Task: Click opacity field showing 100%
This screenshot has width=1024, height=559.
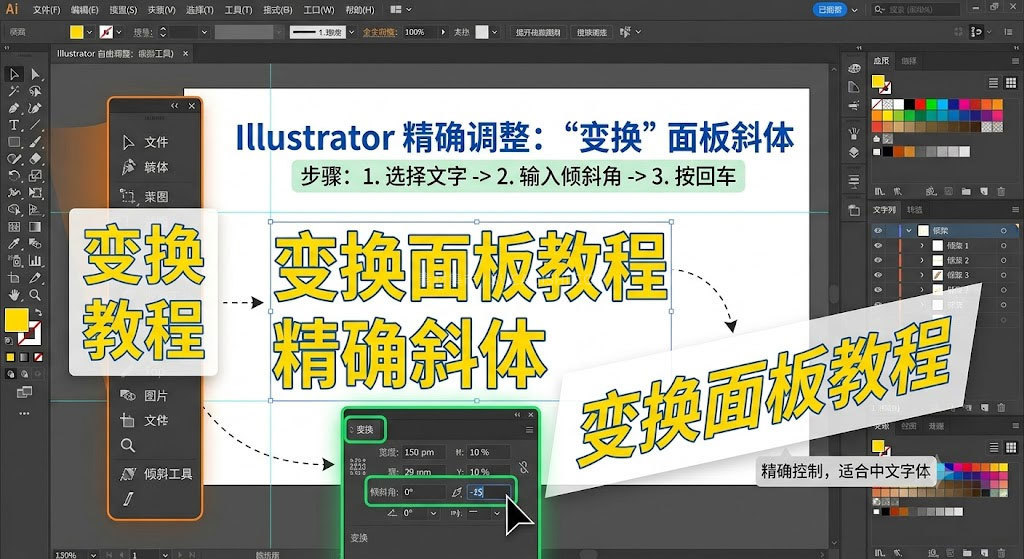Action: [x=420, y=32]
